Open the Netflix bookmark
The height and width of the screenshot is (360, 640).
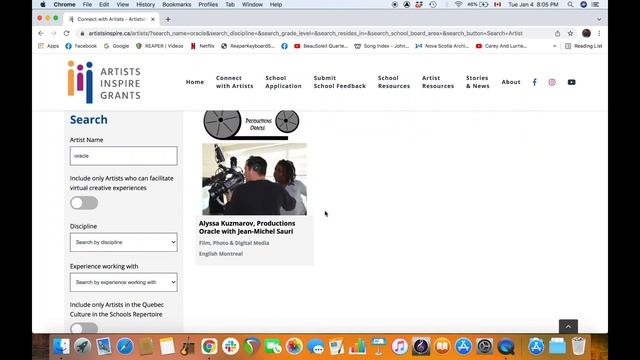203,46
